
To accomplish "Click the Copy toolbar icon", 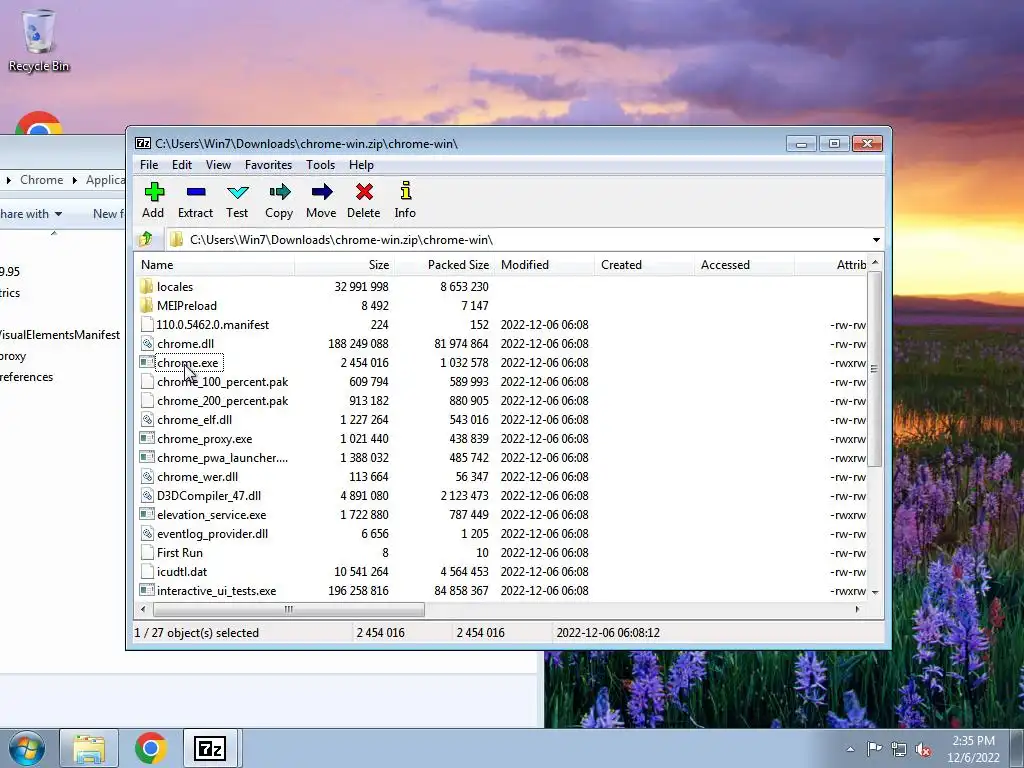I will [280, 192].
